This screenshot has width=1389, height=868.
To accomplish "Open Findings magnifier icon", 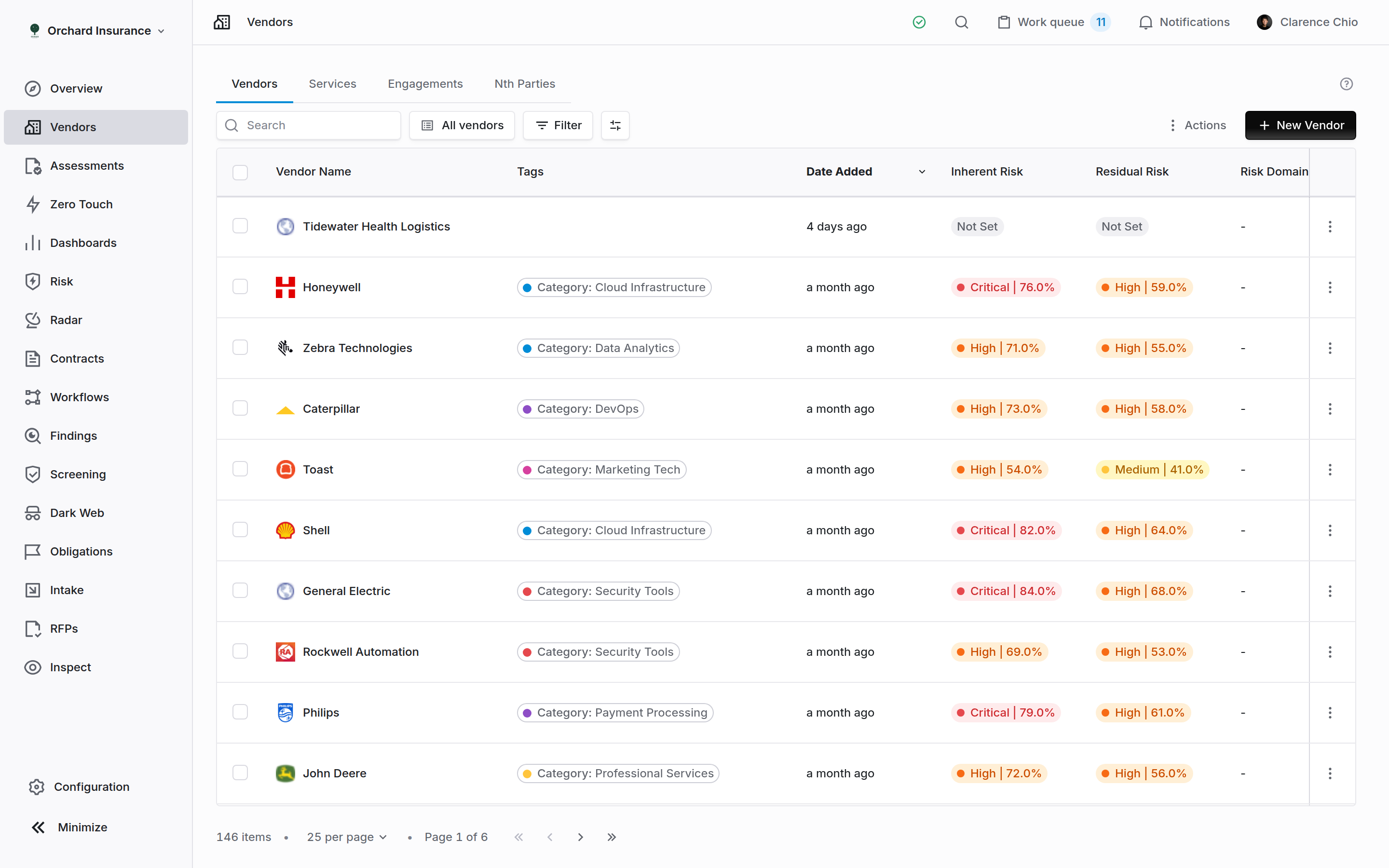I will [x=33, y=436].
